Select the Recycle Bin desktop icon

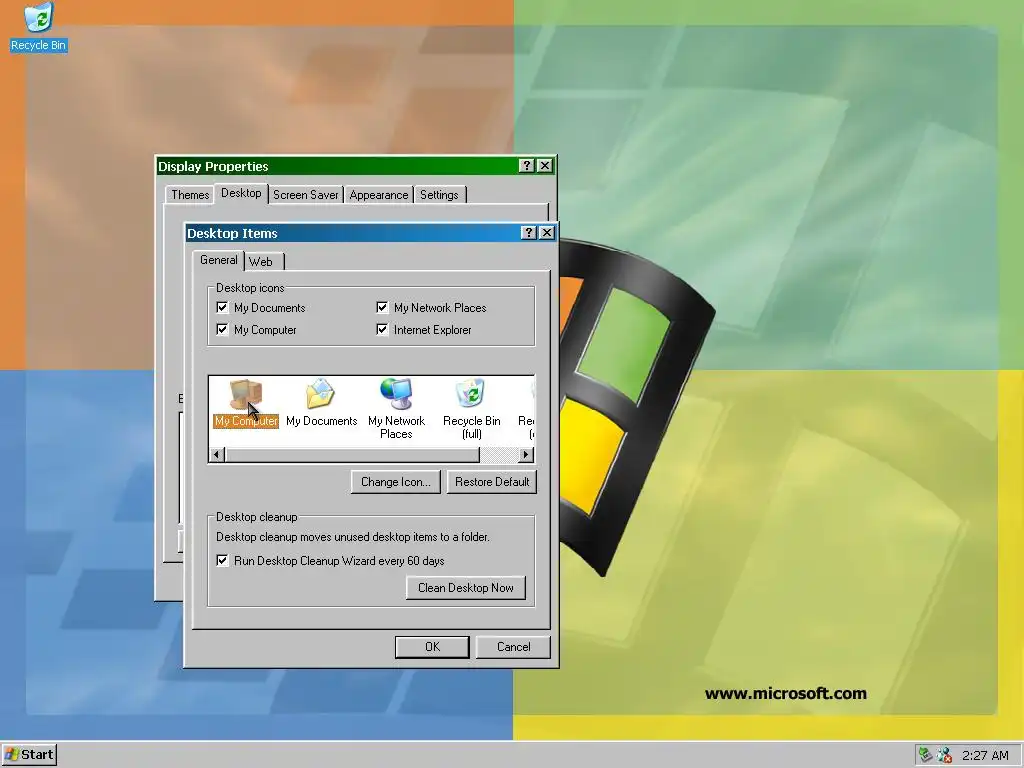click(39, 27)
